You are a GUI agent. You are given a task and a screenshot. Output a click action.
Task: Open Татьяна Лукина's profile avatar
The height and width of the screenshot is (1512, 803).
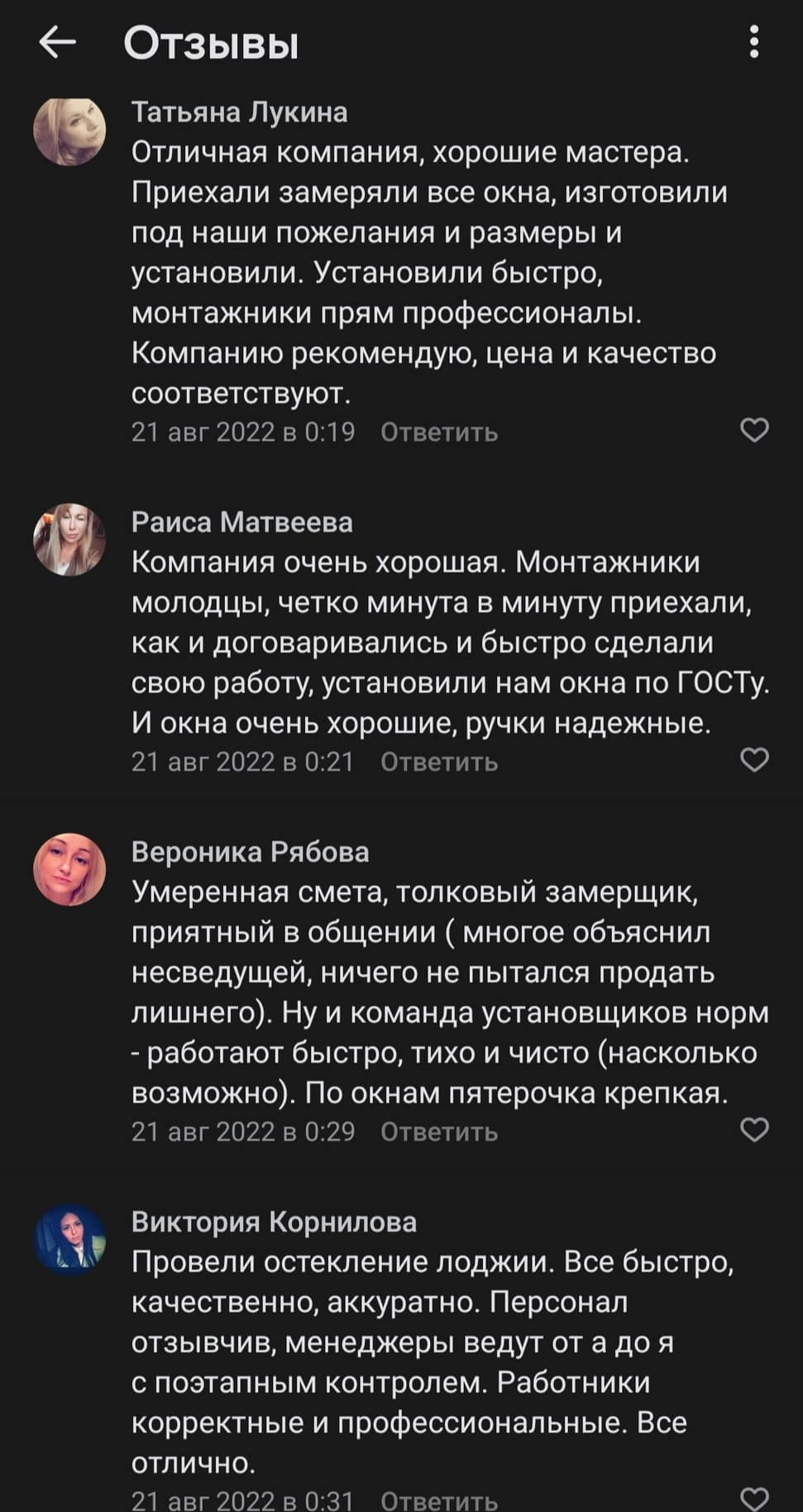coord(69,131)
